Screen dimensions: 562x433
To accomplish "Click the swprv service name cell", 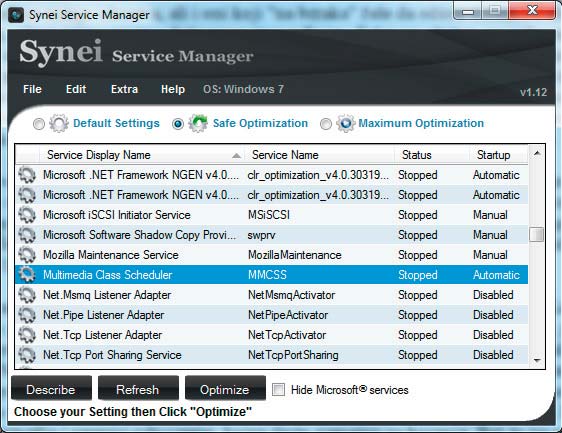I will (261, 235).
